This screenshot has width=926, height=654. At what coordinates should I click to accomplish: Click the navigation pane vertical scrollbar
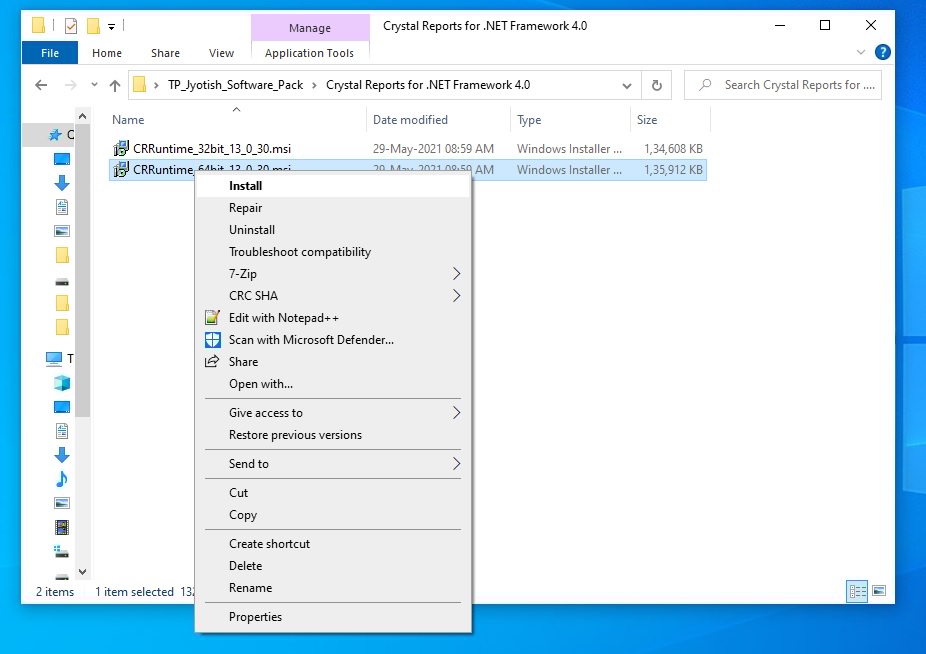tap(86, 300)
